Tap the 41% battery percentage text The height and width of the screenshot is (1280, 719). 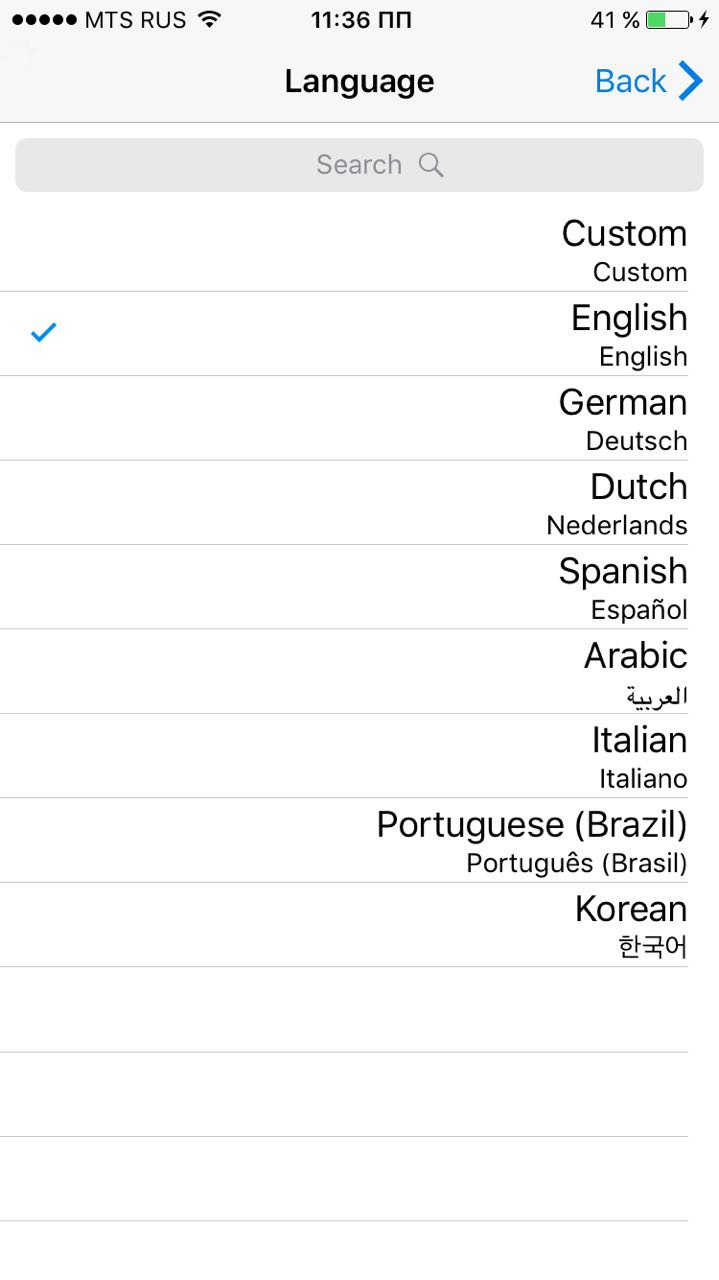[x=614, y=20]
